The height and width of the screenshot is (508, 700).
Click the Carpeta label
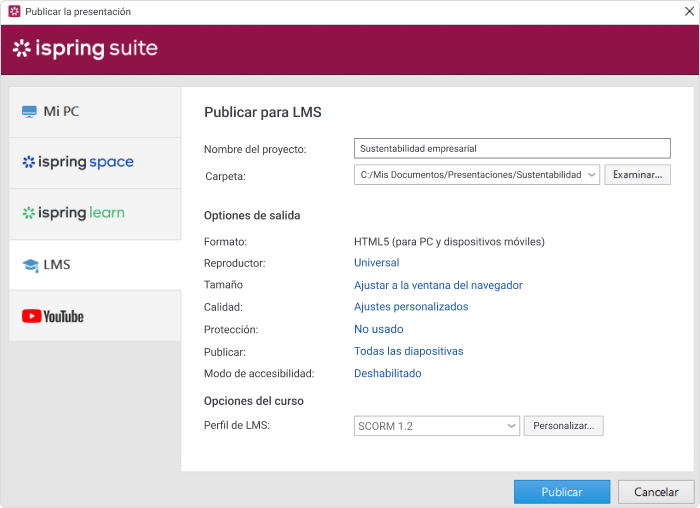point(225,176)
